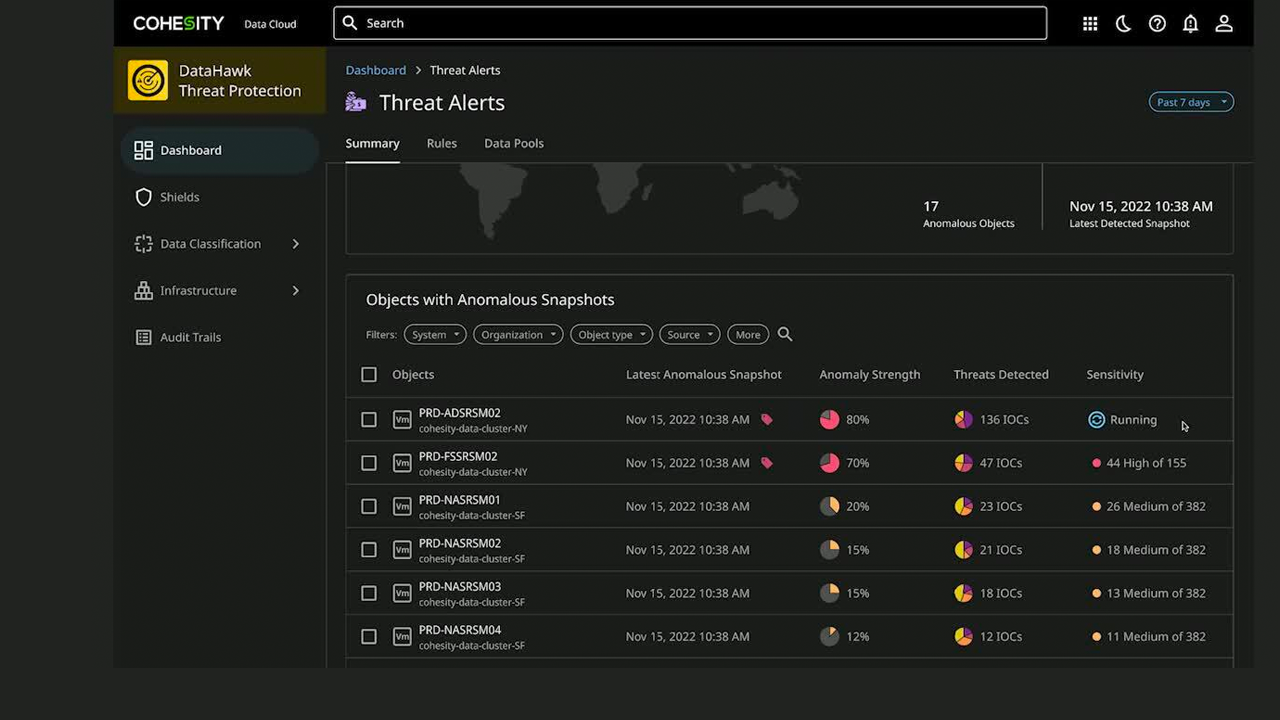Check the PRD-ADSRSM02 row checkbox
Viewport: 1280px width, 720px height.
[369, 420]
